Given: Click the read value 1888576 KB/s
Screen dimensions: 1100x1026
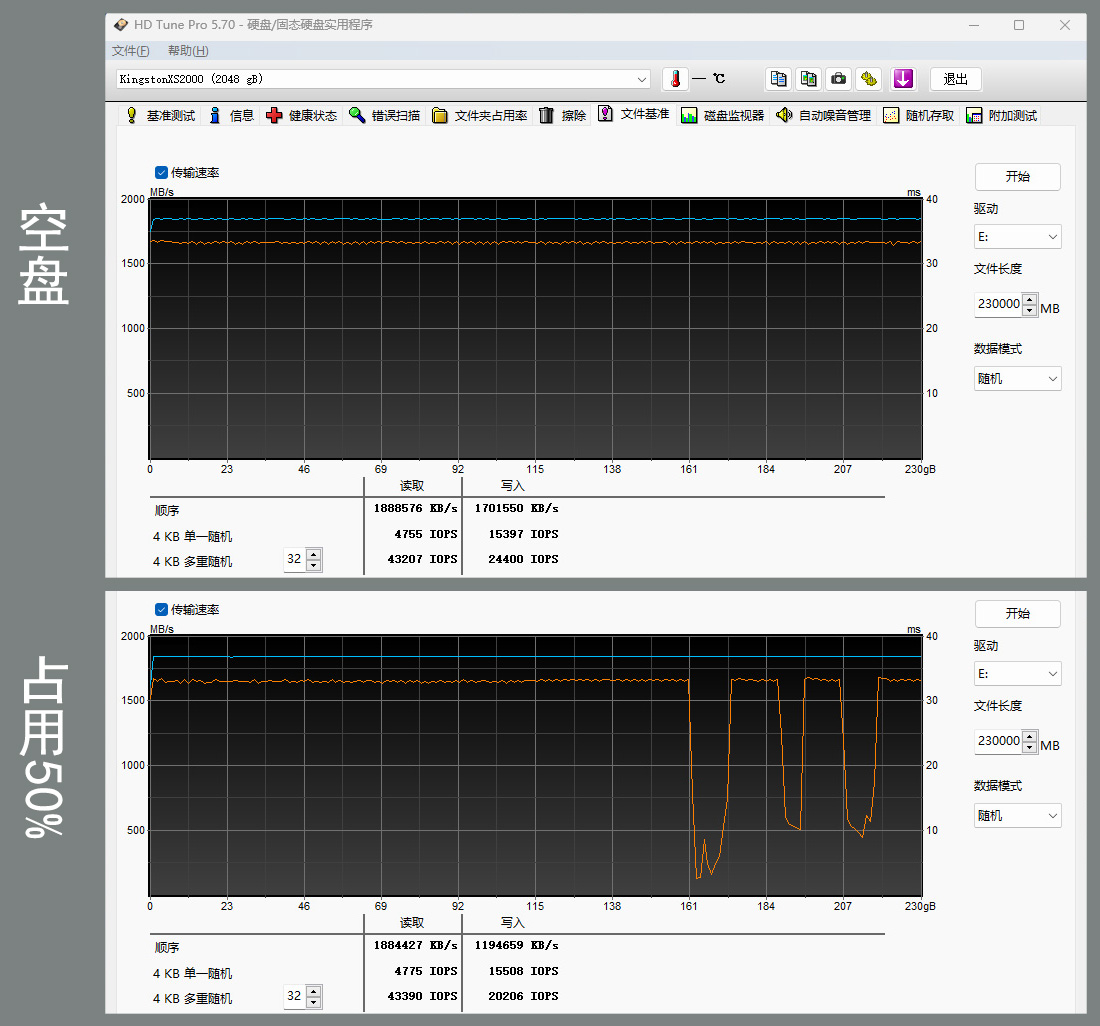Looking at the screenshot, I should click(415, 508).
